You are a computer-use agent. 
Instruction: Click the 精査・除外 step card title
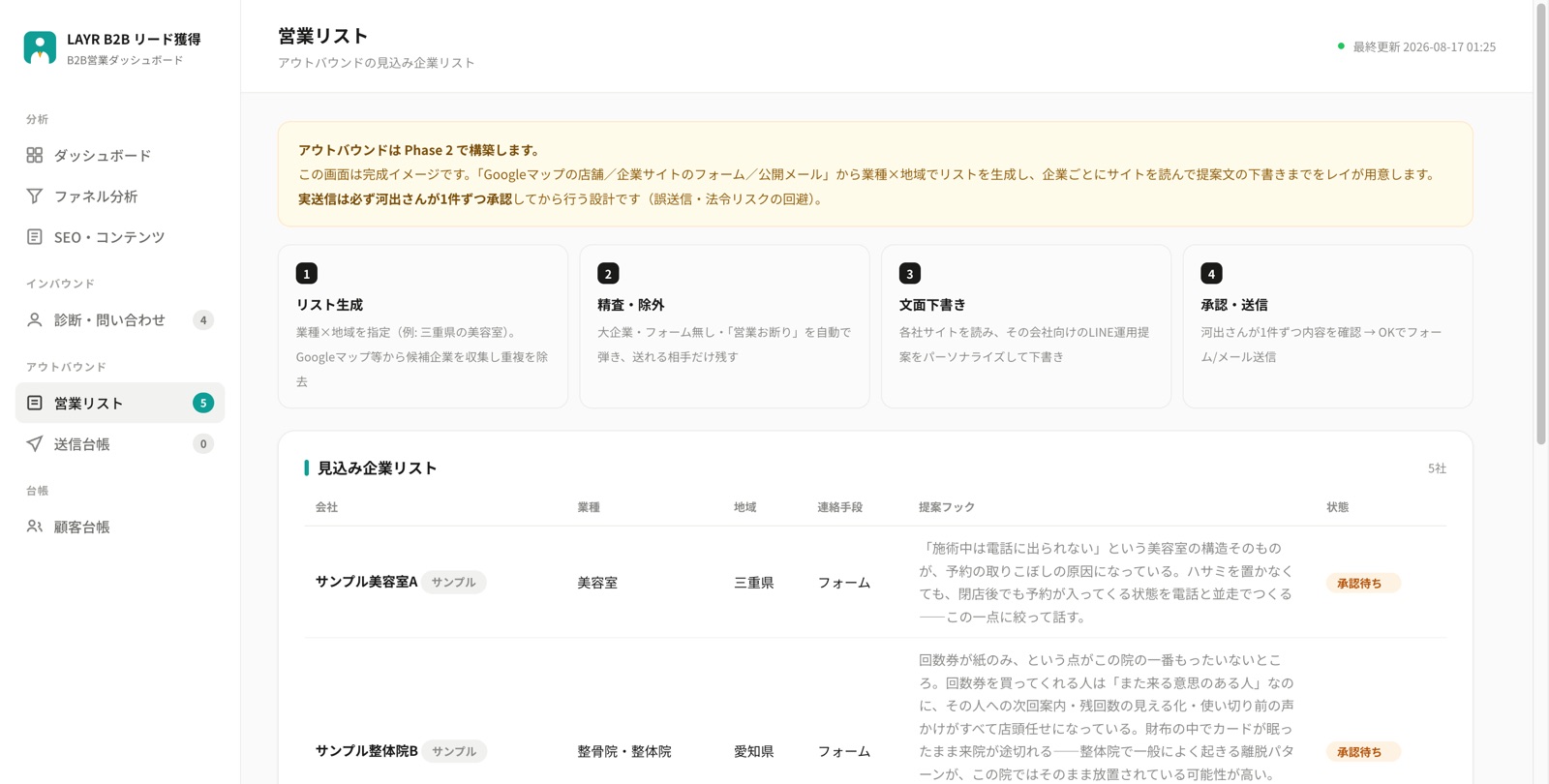click(631, 304)
